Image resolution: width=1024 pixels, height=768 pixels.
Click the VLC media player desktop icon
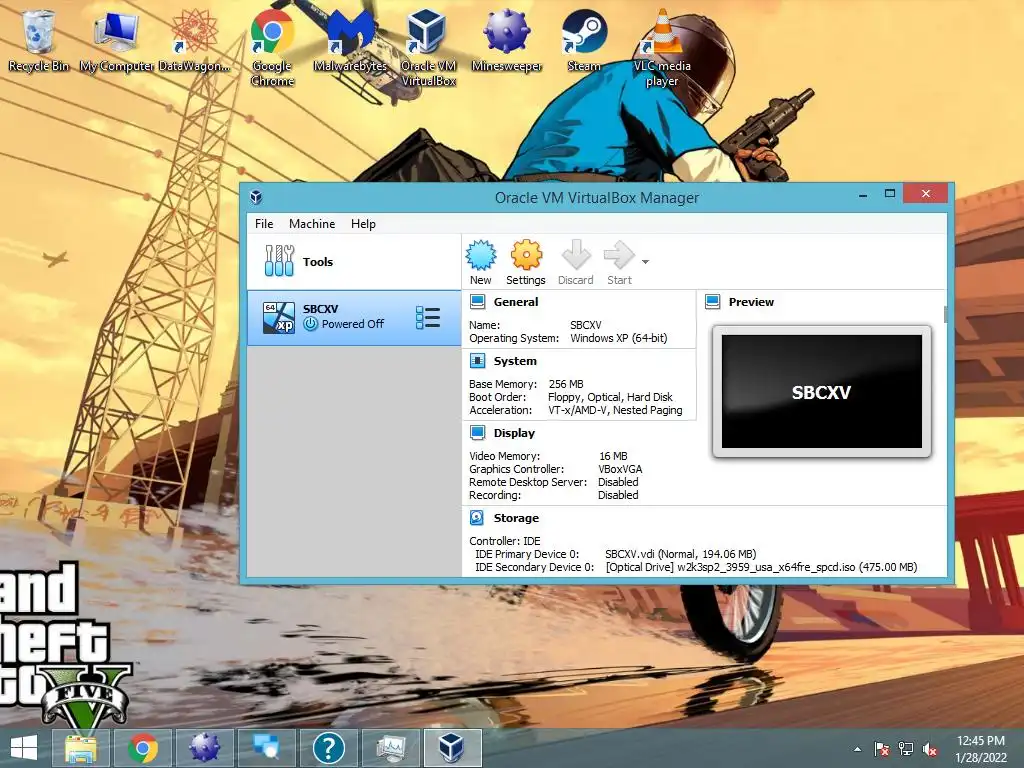[662, 47]
